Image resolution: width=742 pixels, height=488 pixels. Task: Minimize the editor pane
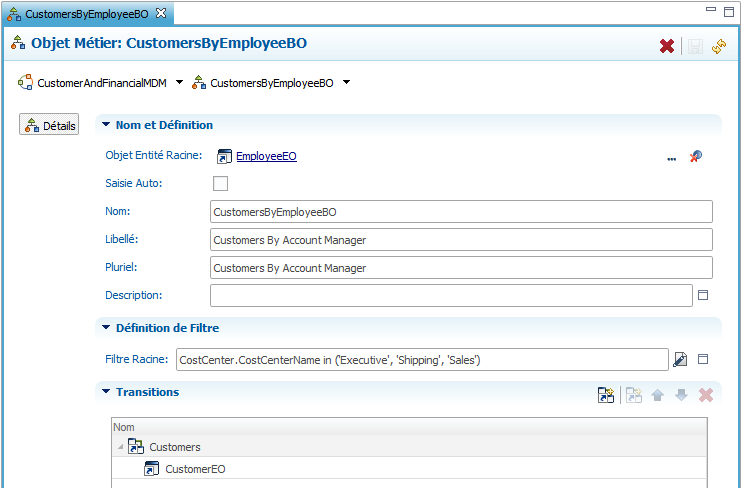tap(711, 9)
